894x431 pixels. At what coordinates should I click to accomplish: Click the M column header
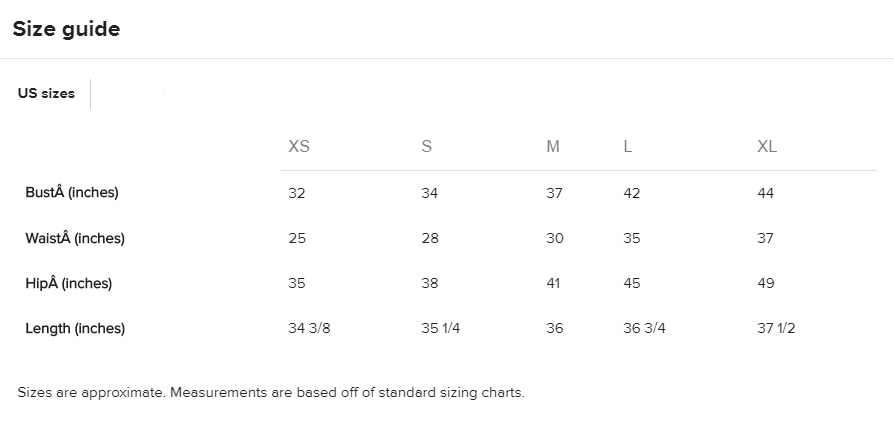point(553,146)
